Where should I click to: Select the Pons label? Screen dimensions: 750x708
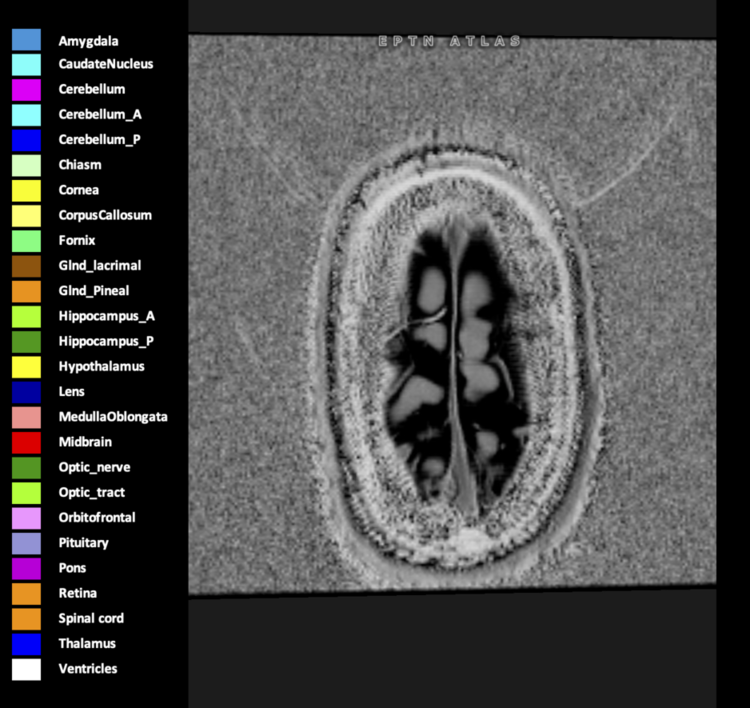tap(72, 568)
